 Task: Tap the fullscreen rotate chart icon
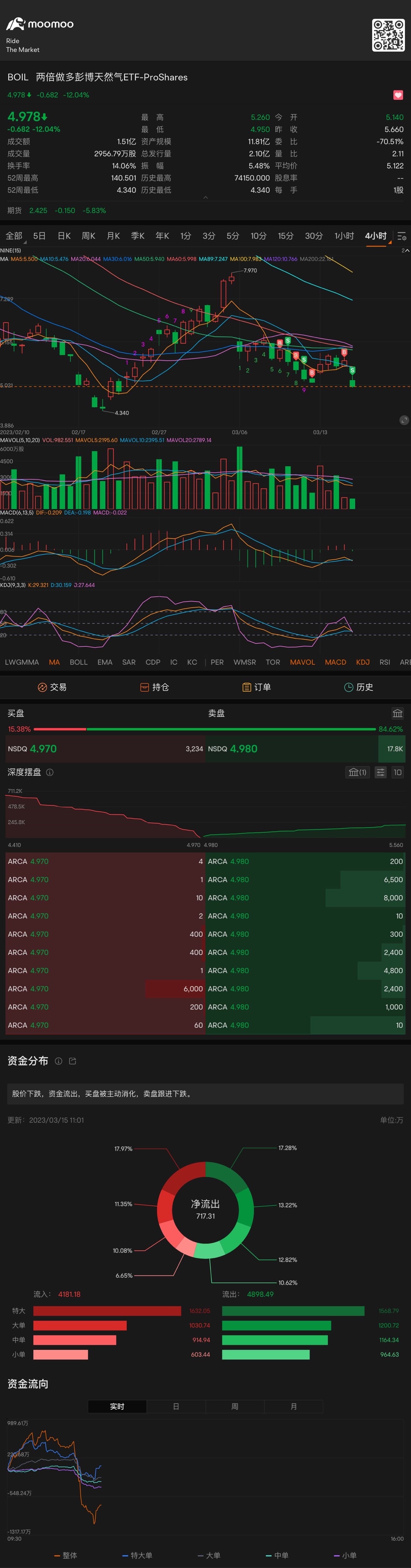[x=404, y=420]
